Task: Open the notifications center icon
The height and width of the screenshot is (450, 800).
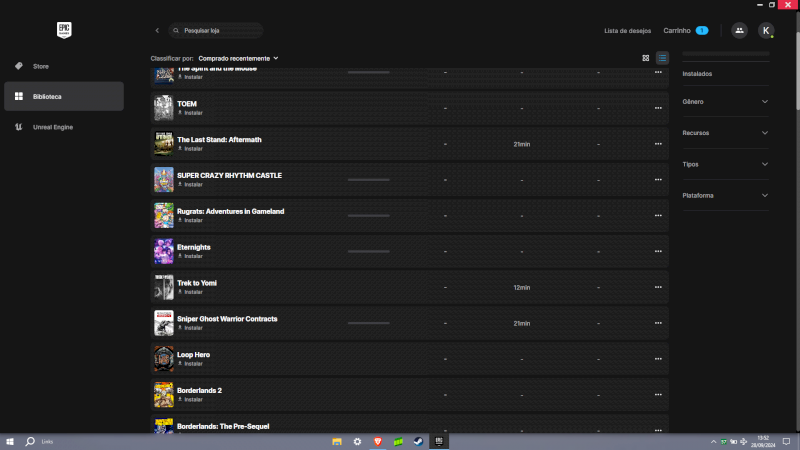Action: (786, 442)
